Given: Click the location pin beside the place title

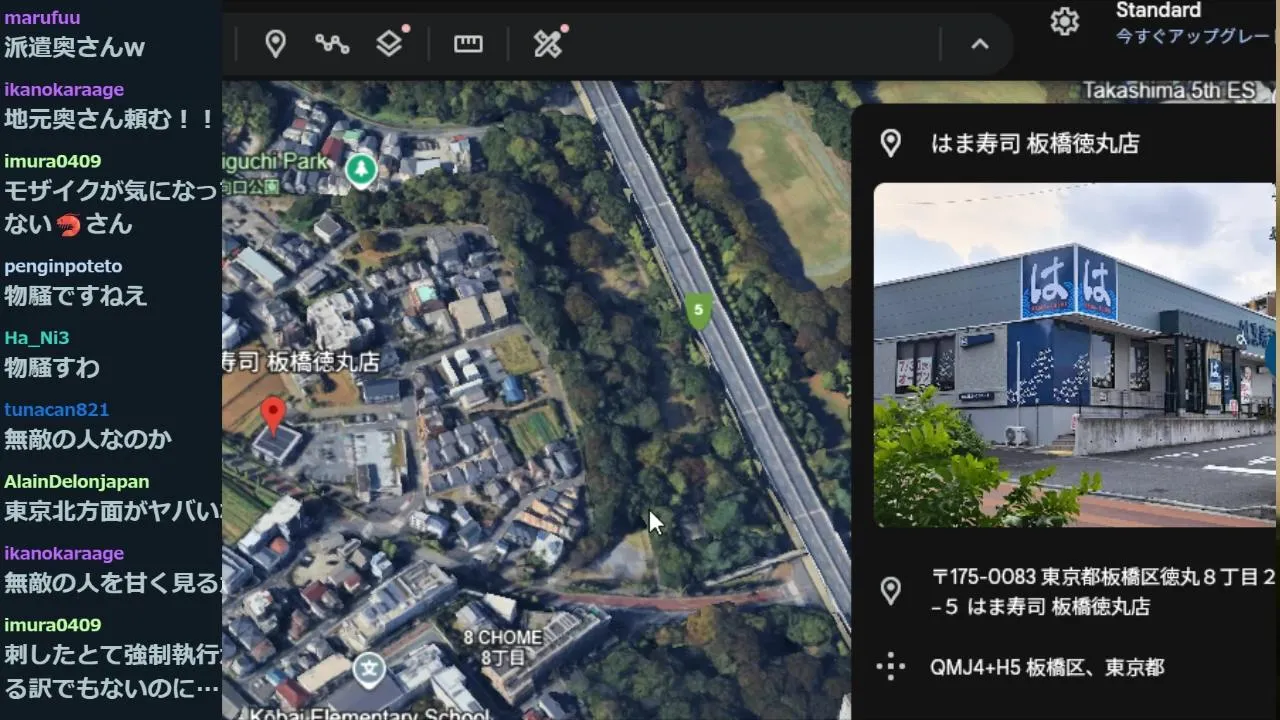Looking at the screenshot, I should pos(890,143).
